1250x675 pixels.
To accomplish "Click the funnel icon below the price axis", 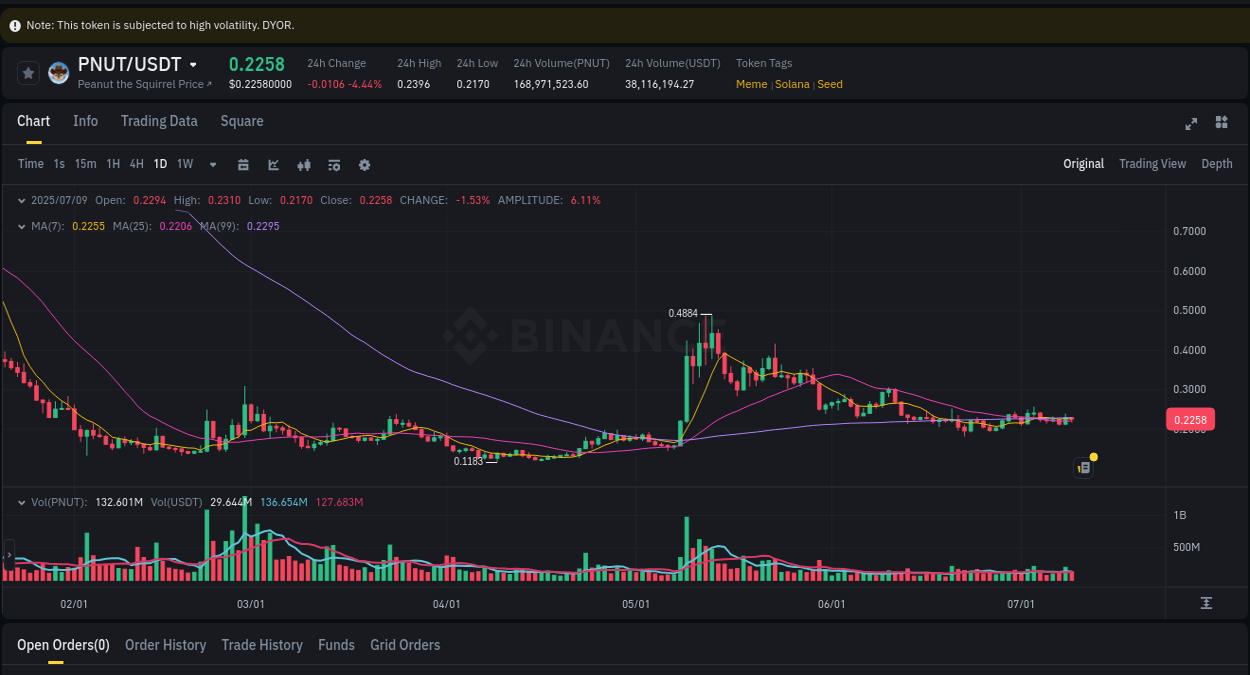I will point(1207,602).
